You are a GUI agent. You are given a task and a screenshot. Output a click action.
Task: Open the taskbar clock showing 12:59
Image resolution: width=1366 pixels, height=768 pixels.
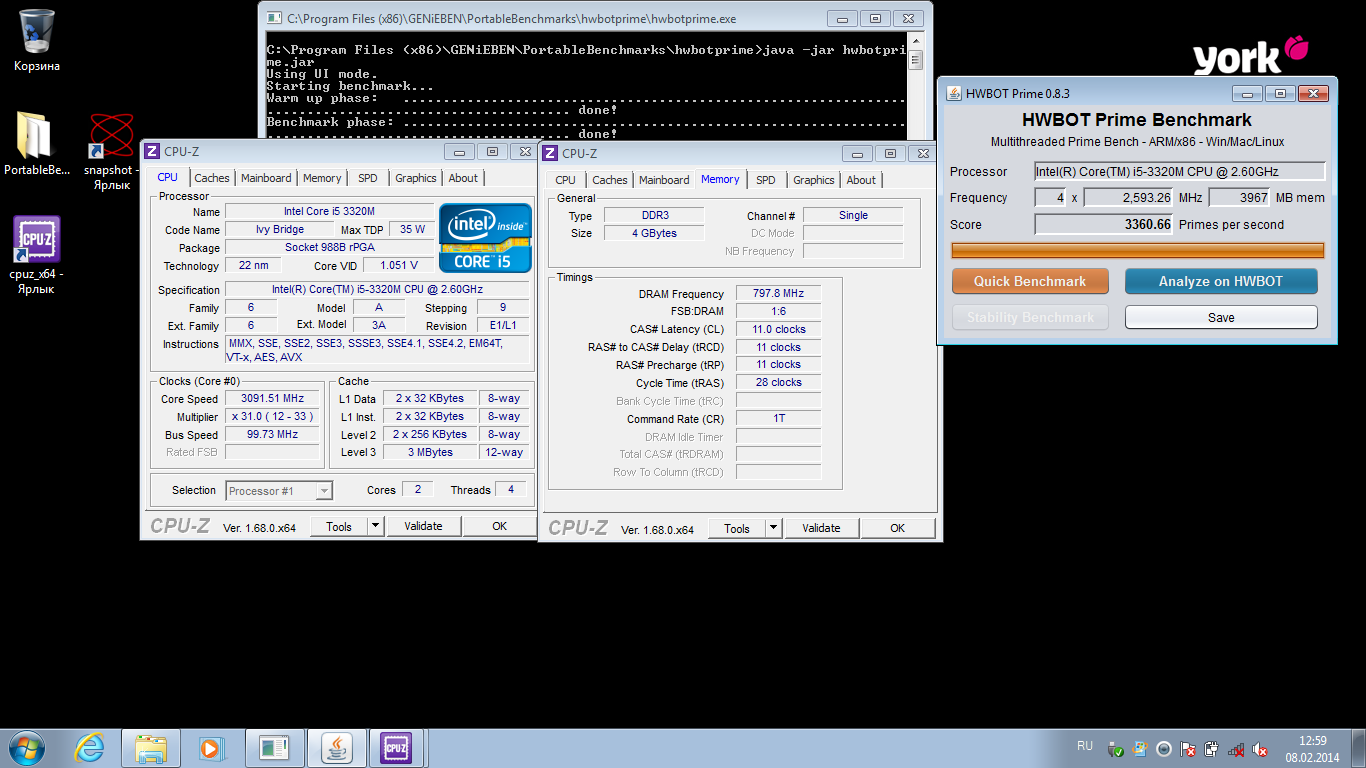(1311, 749)
